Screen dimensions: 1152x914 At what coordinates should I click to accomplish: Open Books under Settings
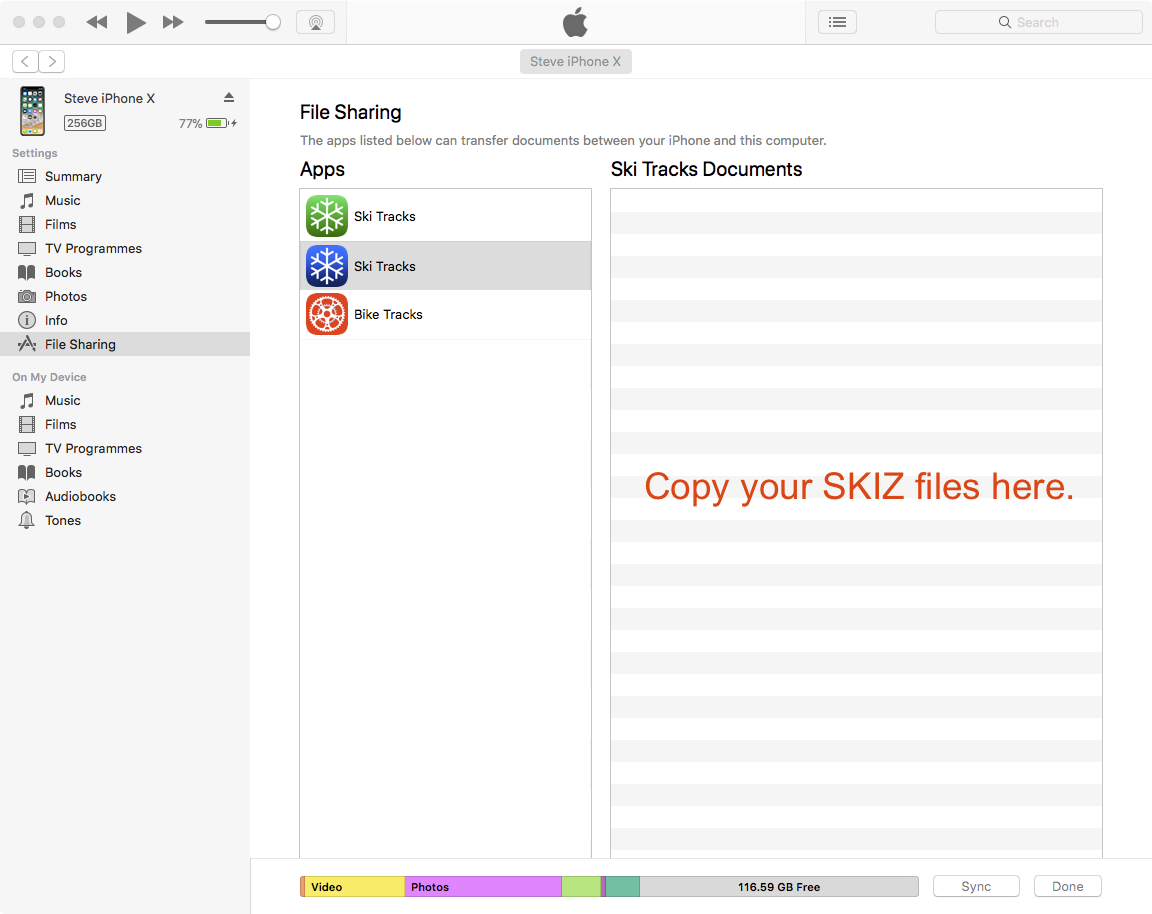[125, 273]
